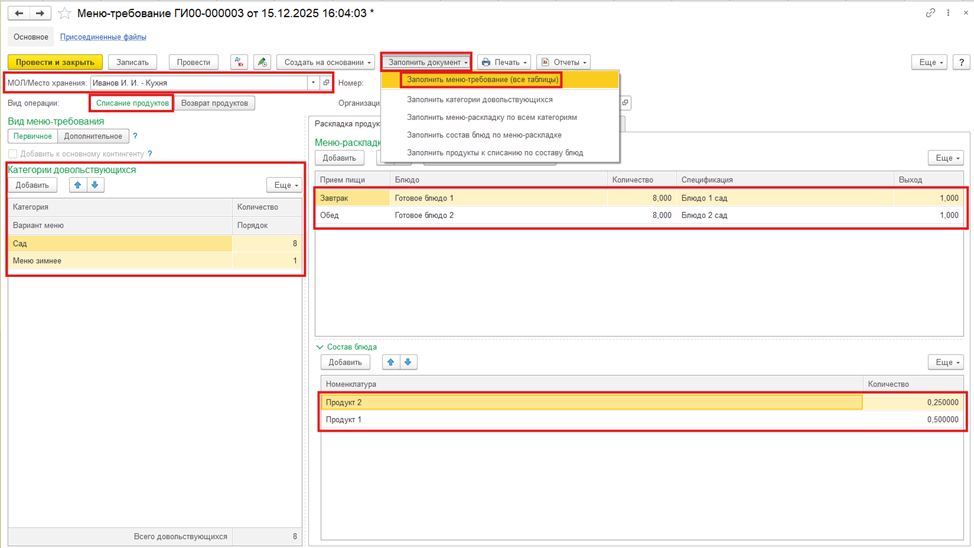Click the Номенклатура column header

[x=592, y=384]
